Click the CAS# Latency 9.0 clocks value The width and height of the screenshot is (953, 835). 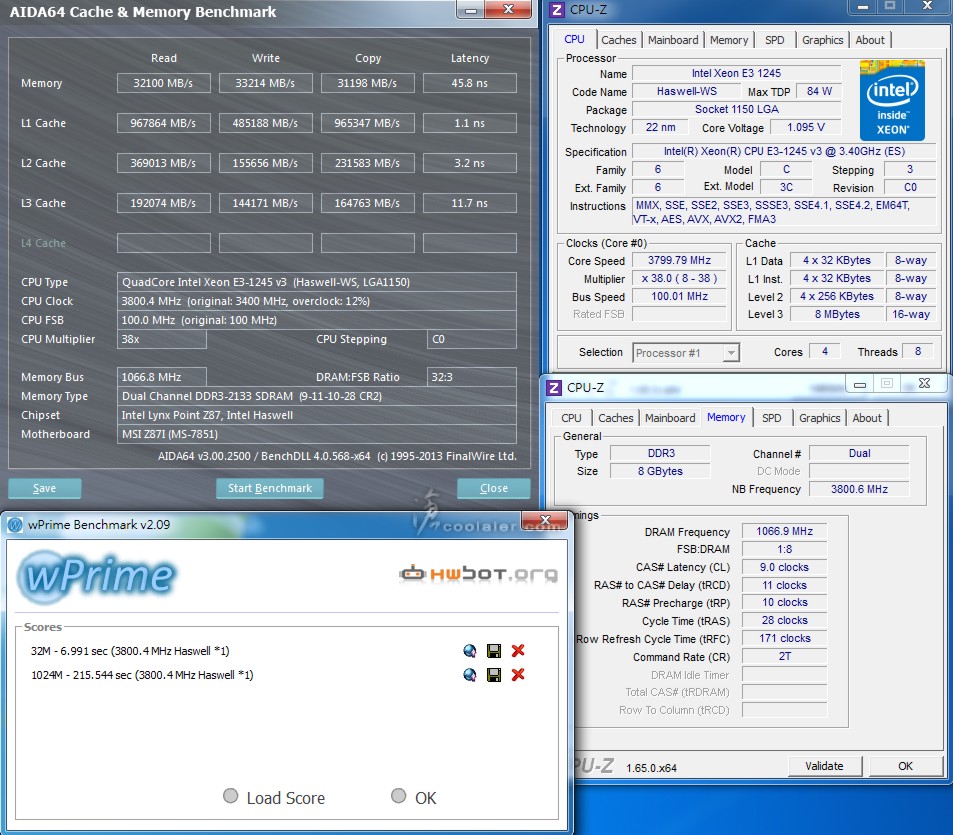click(785, 567)
